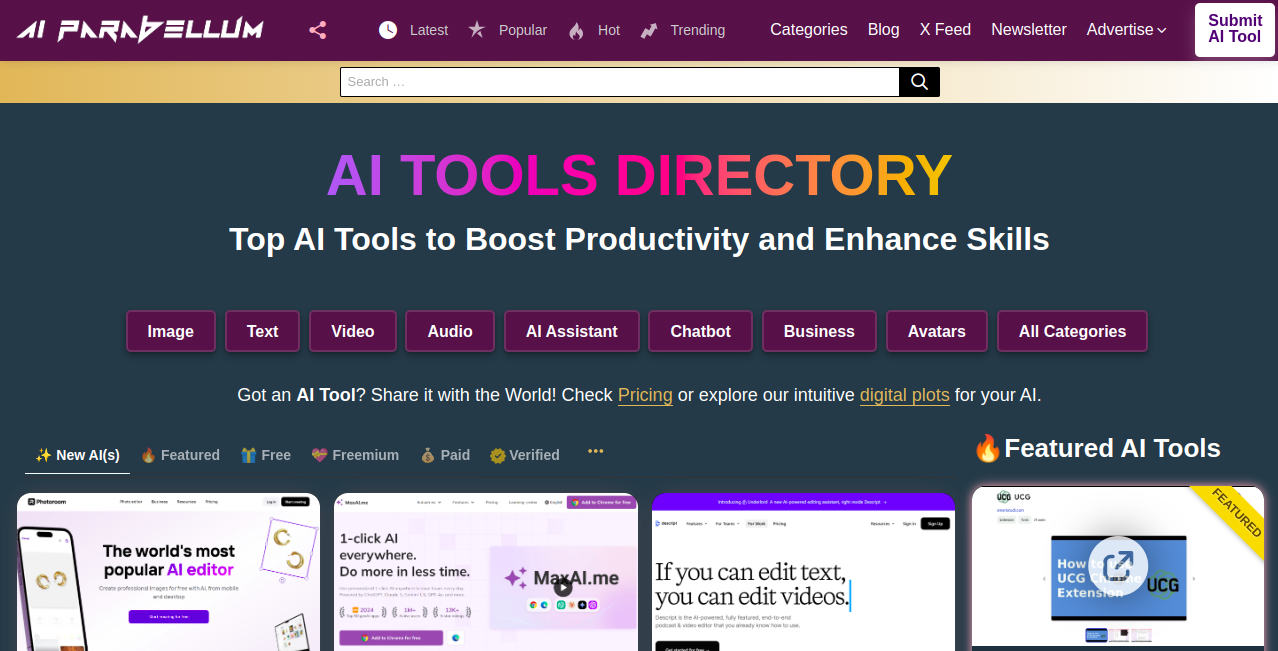Open the Blog menu item
This screenshot has width=1278, height=651.
(x=884, y=30)
